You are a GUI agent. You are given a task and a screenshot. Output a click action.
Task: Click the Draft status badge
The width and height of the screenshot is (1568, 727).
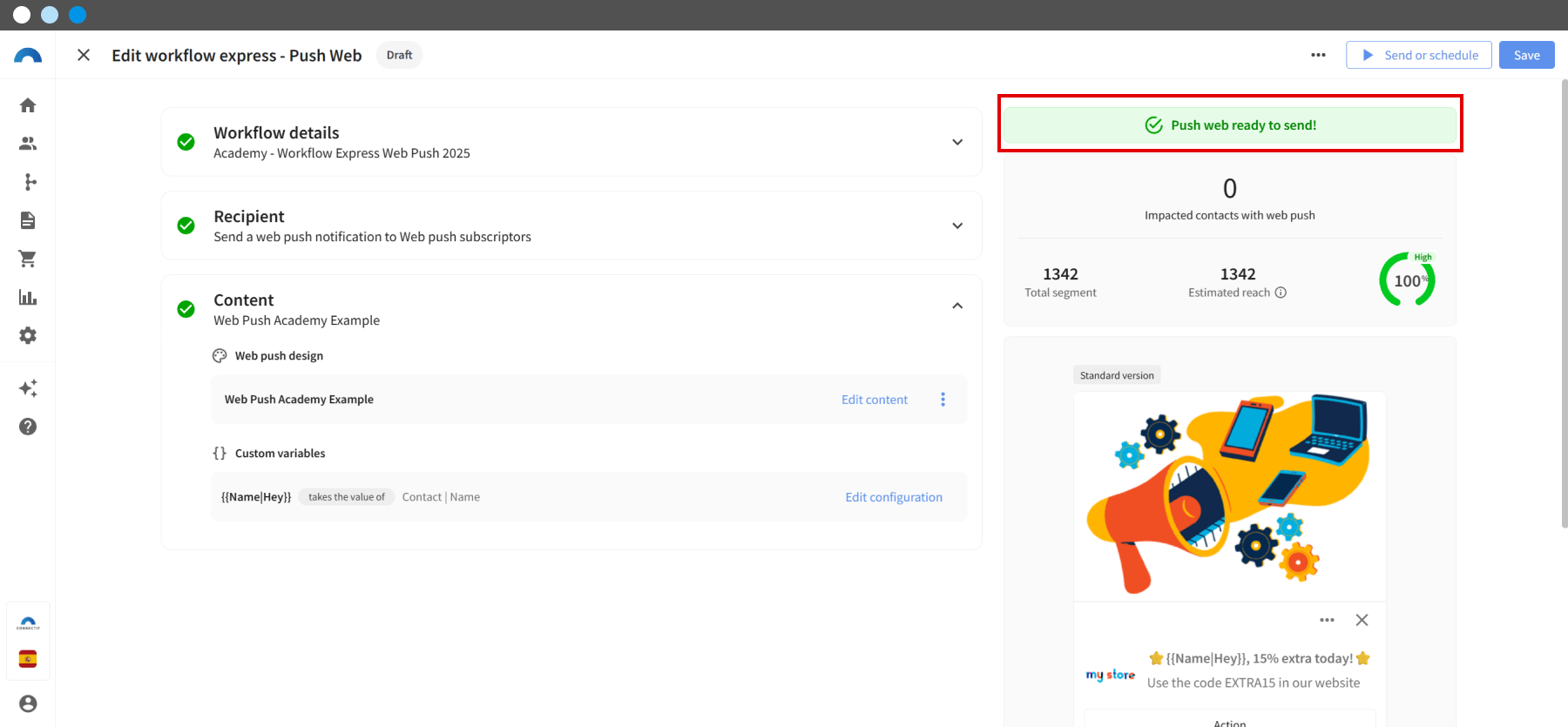pyautogui.click(x=400, y=55)
